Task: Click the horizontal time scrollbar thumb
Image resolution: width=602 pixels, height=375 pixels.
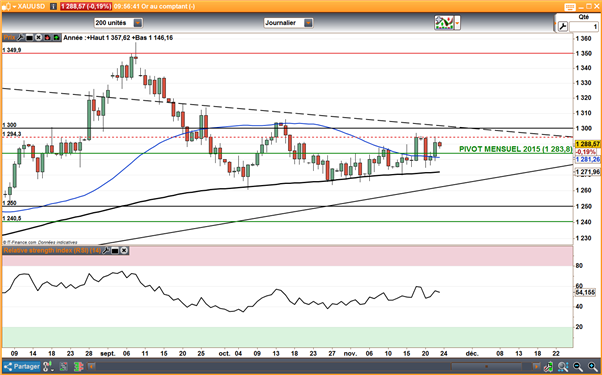Action: pyautogui.click(x=486, y=367)
